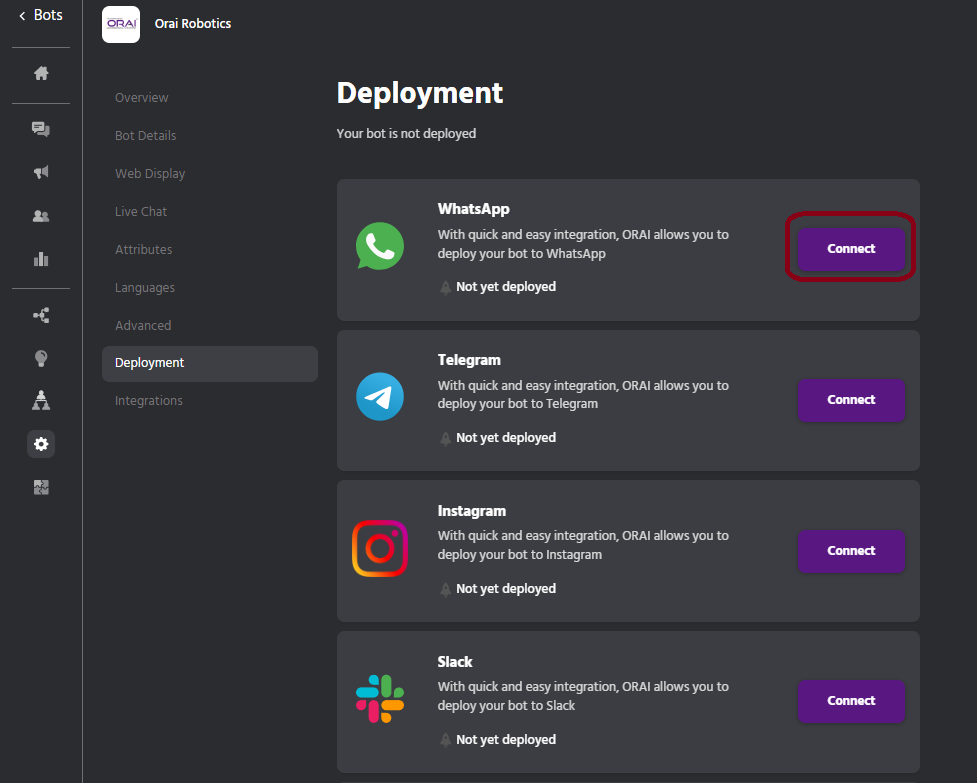The width and height of the screenshot is (977, 783).
Task: Open the hierarchy icon in sidebar
Action: [x=41, y=401]
